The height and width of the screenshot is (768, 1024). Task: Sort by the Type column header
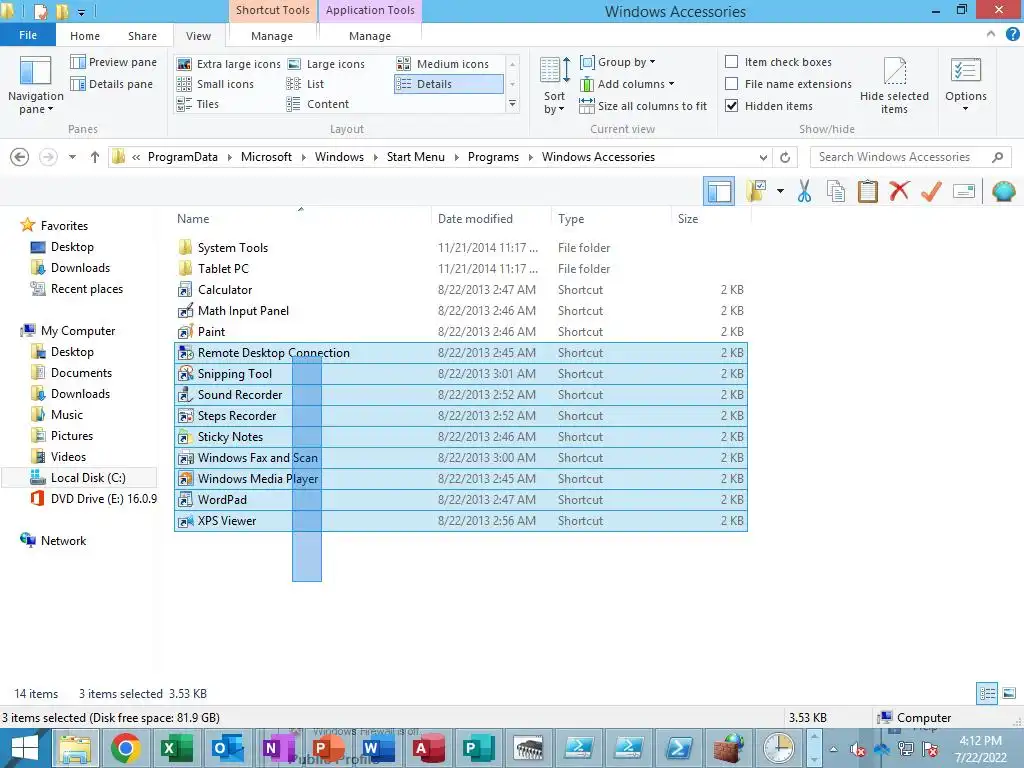pyautogui.click(x=611, y=219)
